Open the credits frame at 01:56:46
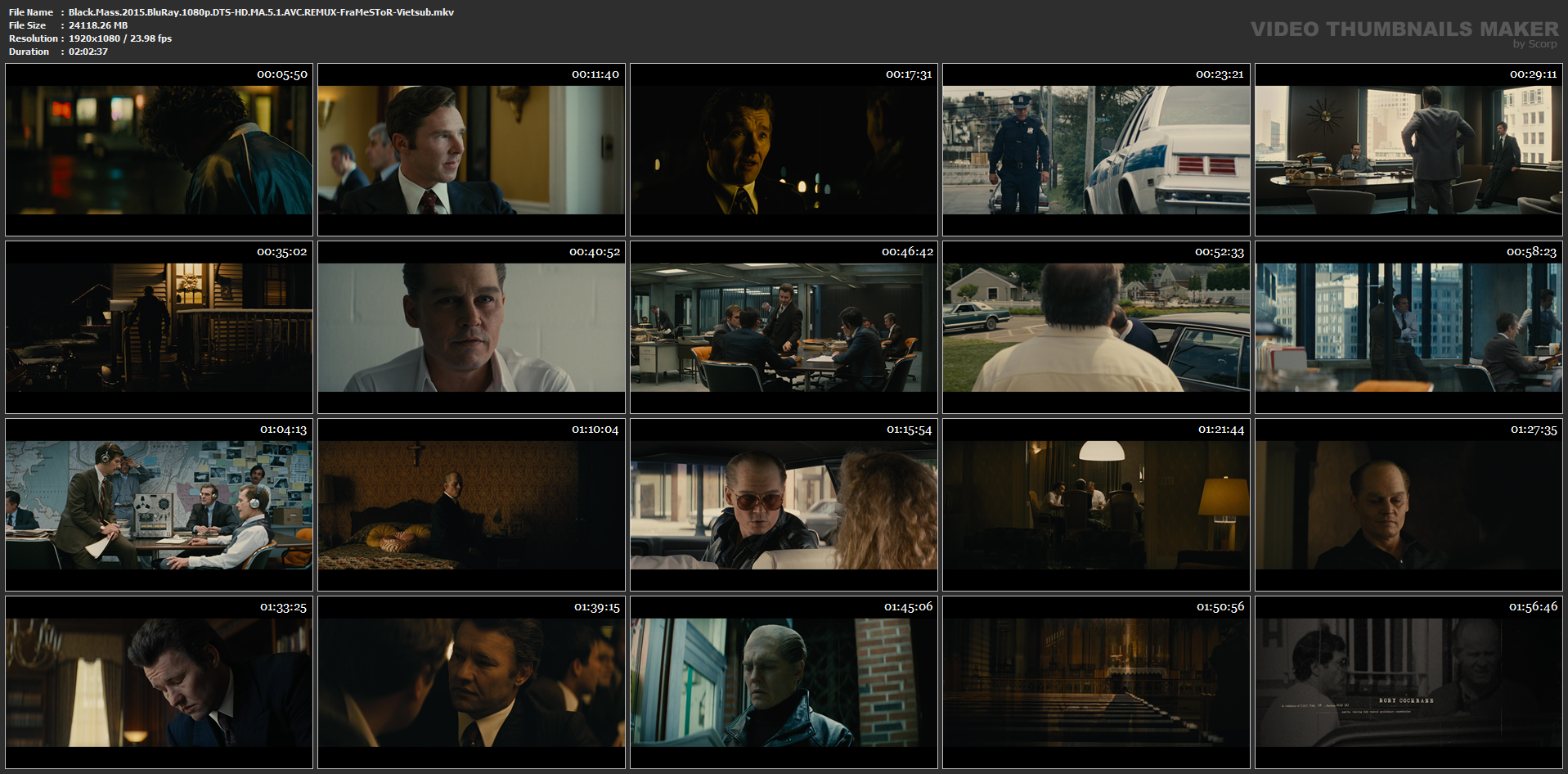 1409,682
